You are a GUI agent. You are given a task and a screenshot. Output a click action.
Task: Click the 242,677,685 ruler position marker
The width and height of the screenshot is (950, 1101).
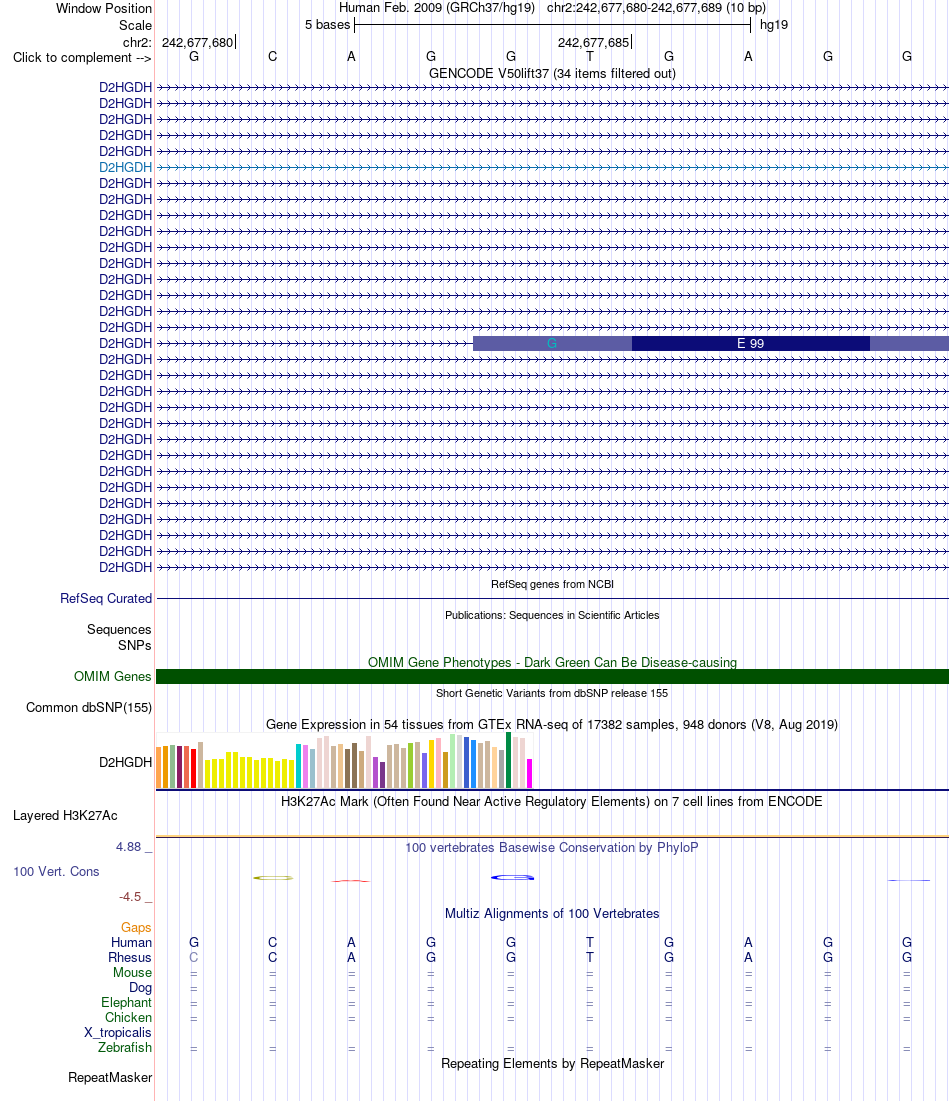[593, 42]
